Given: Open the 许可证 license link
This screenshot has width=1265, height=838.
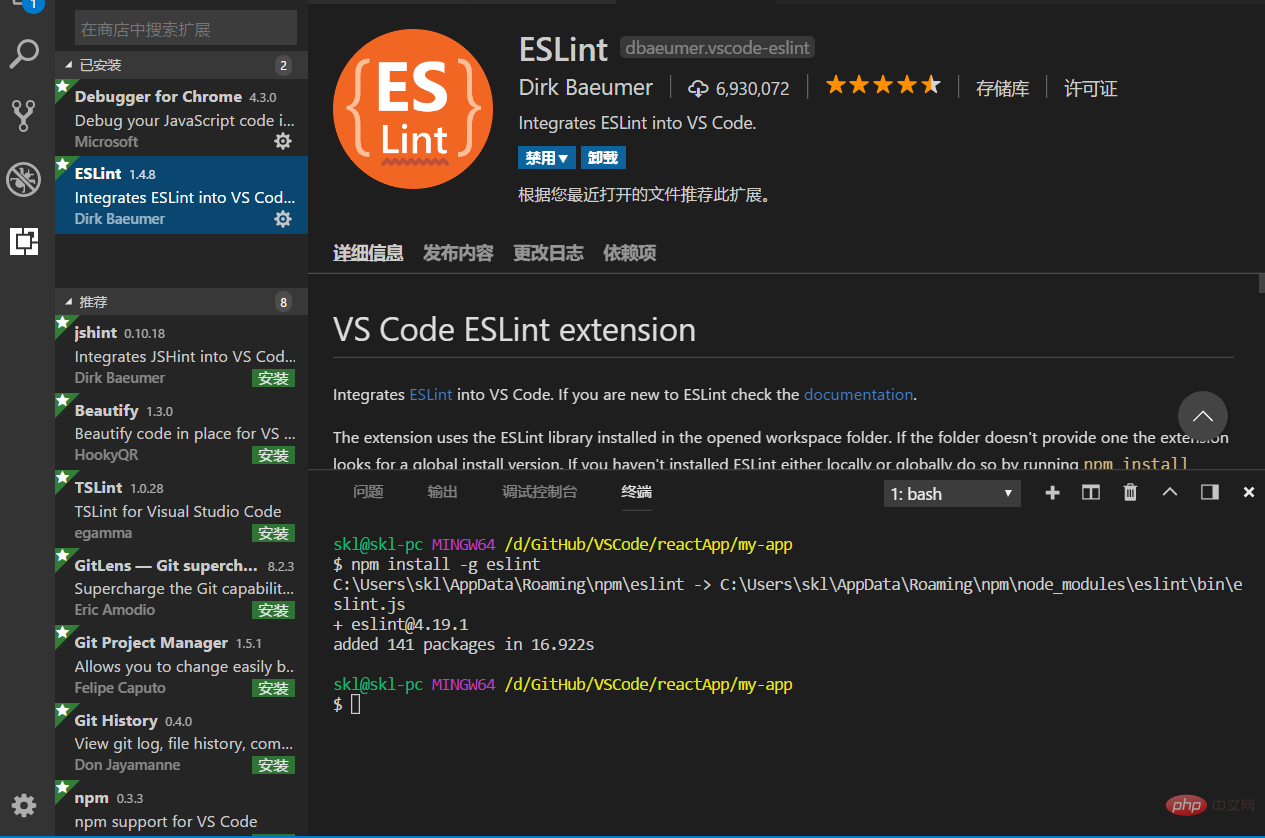Looking at the screenshot, I should click(x=1090, y=88).
